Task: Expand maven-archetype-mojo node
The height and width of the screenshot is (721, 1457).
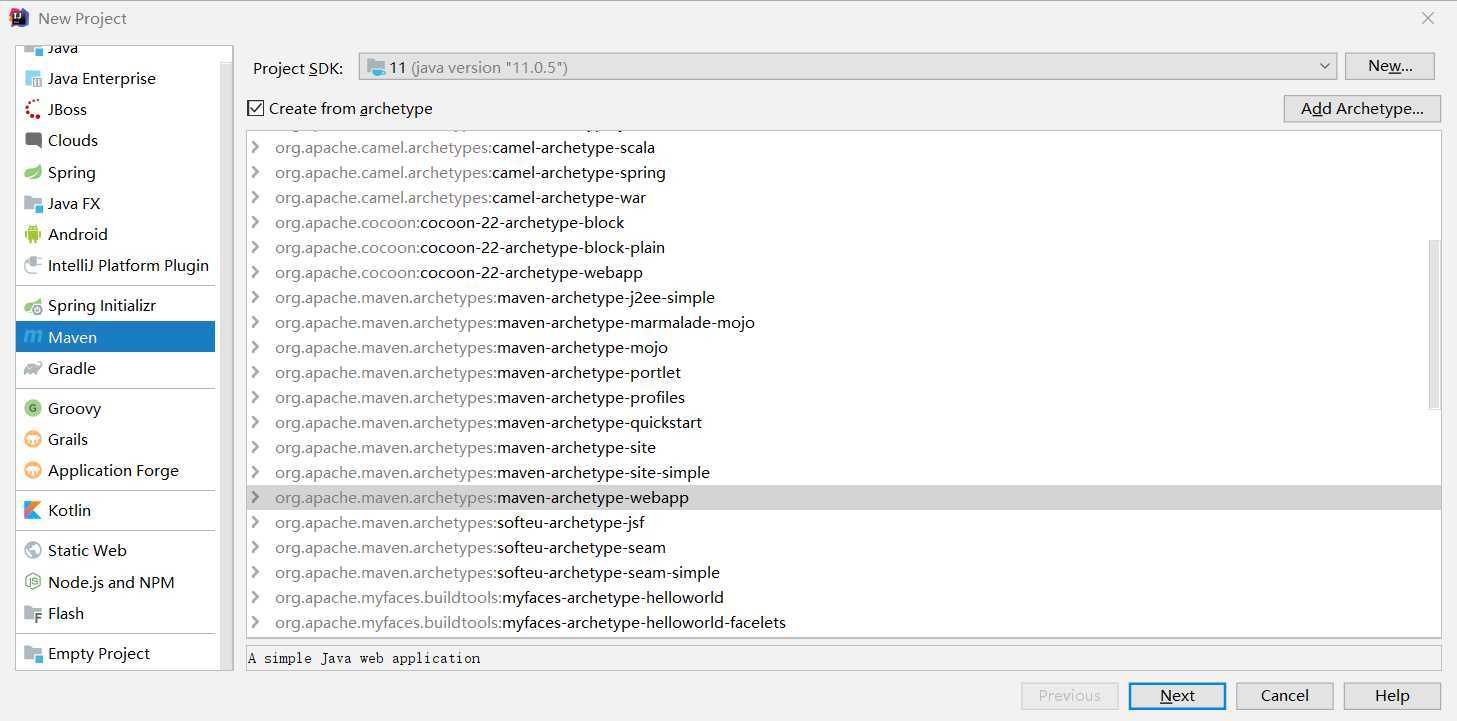Action: (256, 347)
